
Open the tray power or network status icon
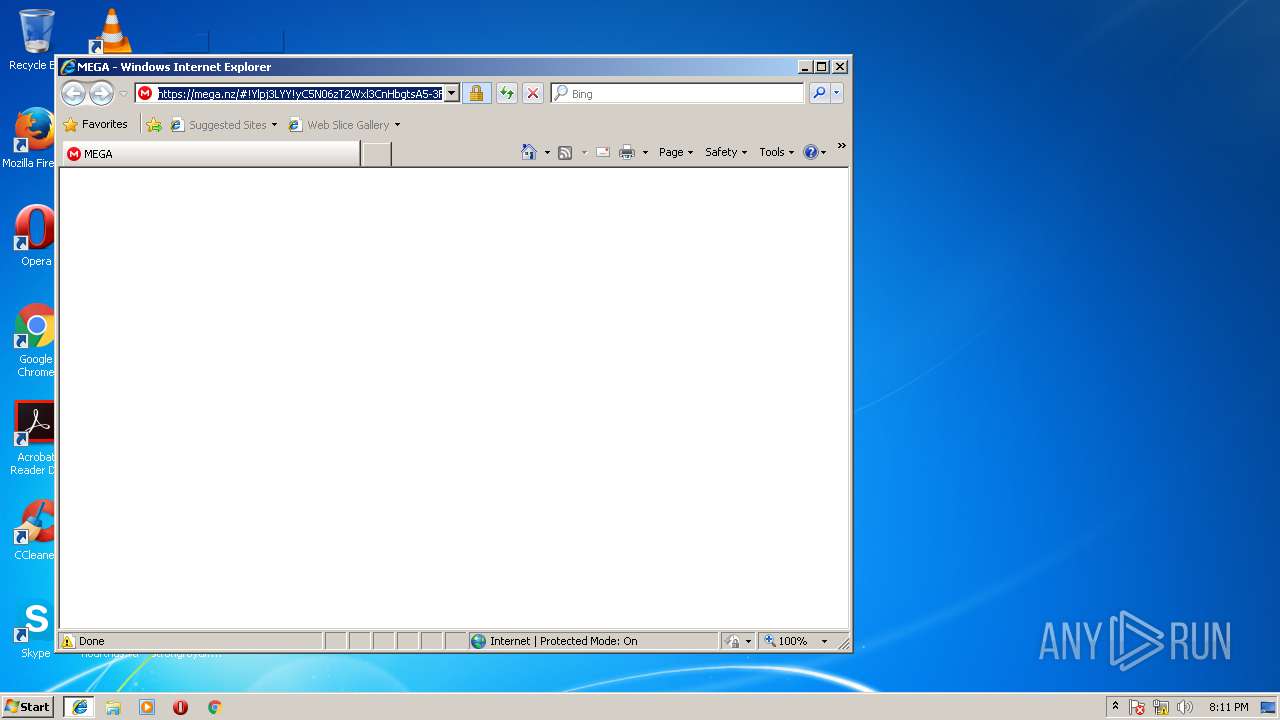tap(1161, 707)
